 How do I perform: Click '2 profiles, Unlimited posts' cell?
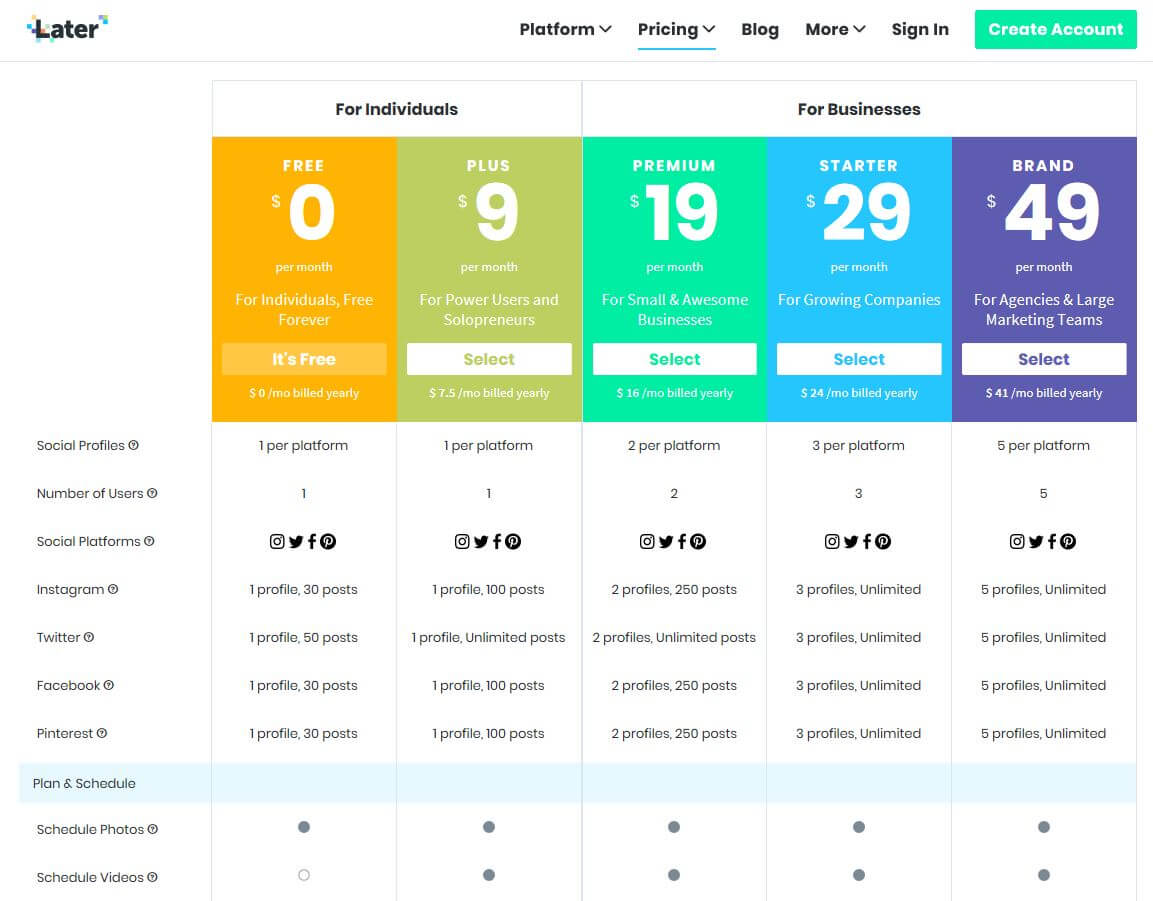(x=674, y=638)
